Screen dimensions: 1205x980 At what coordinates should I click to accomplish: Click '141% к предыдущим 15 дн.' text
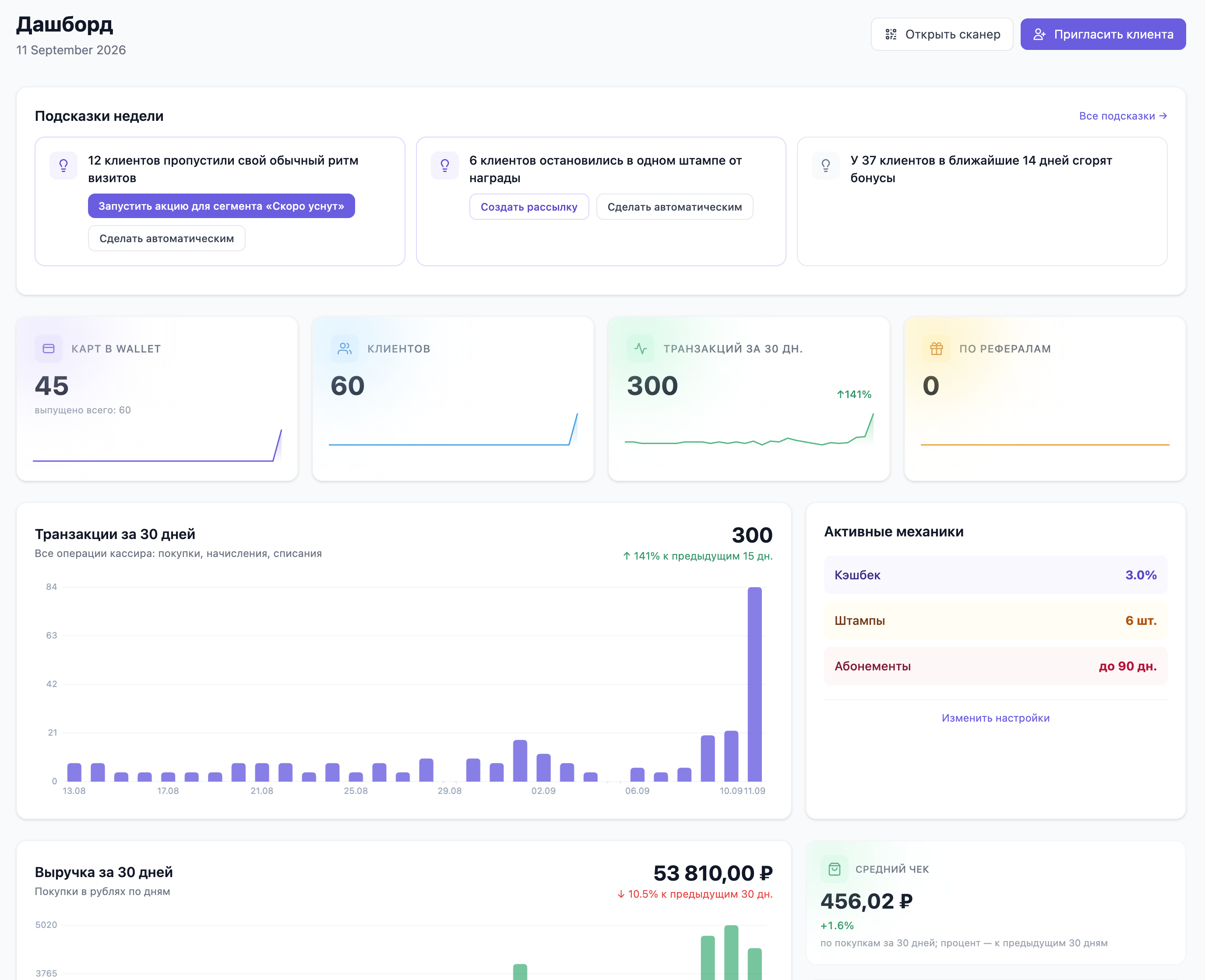pyautogui.click(x=698, y=556)
